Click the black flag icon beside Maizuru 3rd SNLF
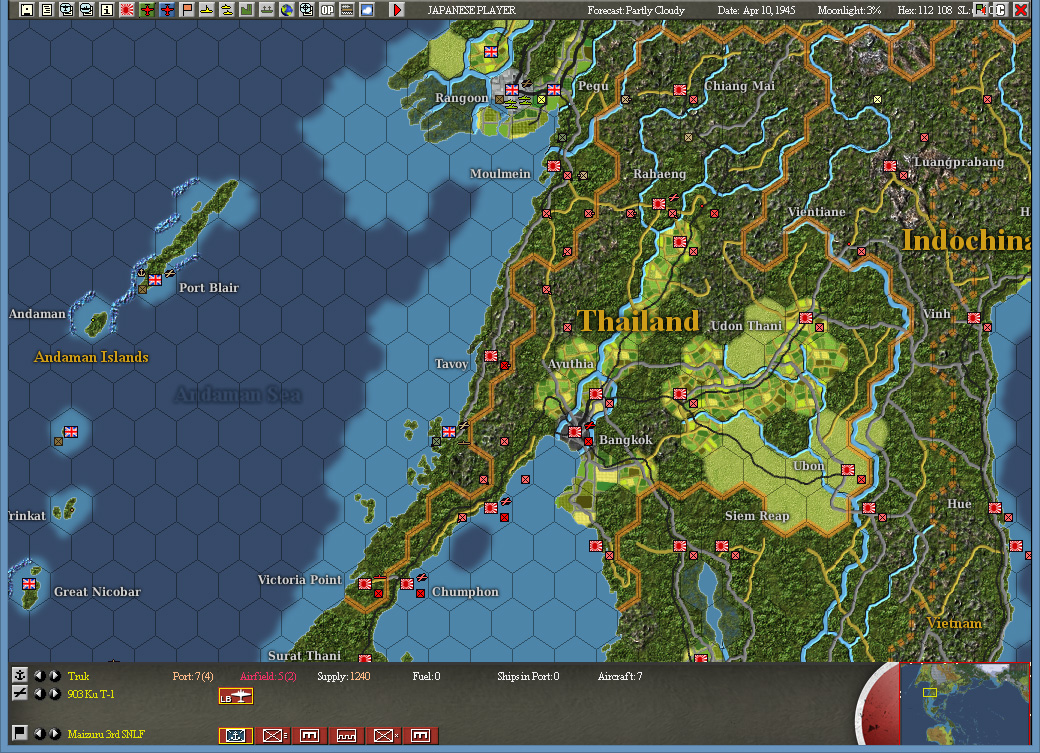The width and height of the screenshot is (1040, 753). point(20,732)
